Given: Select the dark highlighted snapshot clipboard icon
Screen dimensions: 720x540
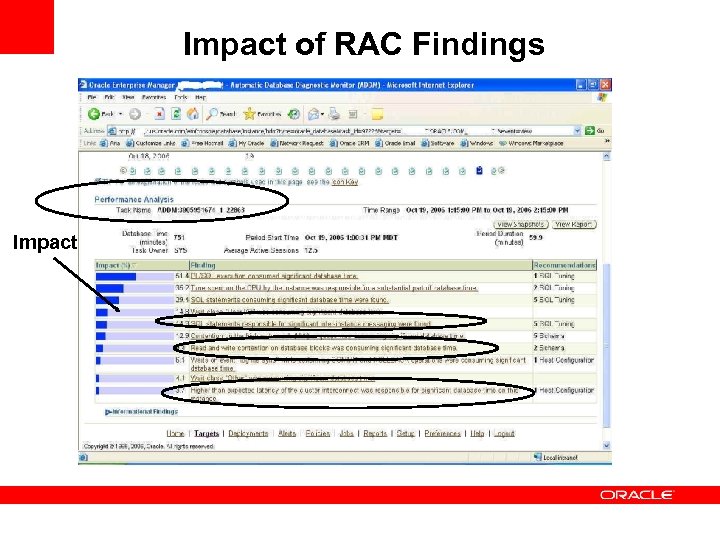Looking at the screenshot, I should [479, 170].
